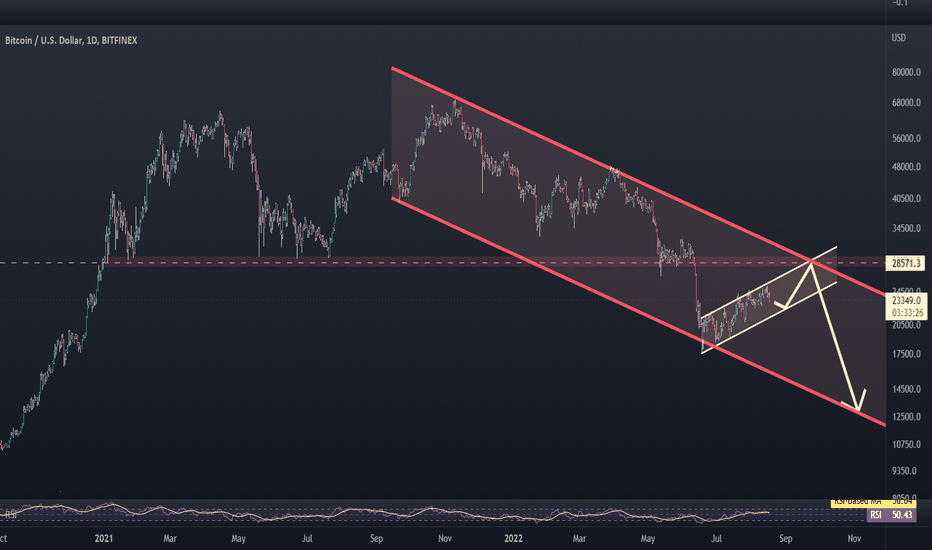932x550 pixels.
Task: Click the 14500.0 price axis label
Action: (906, 389)
